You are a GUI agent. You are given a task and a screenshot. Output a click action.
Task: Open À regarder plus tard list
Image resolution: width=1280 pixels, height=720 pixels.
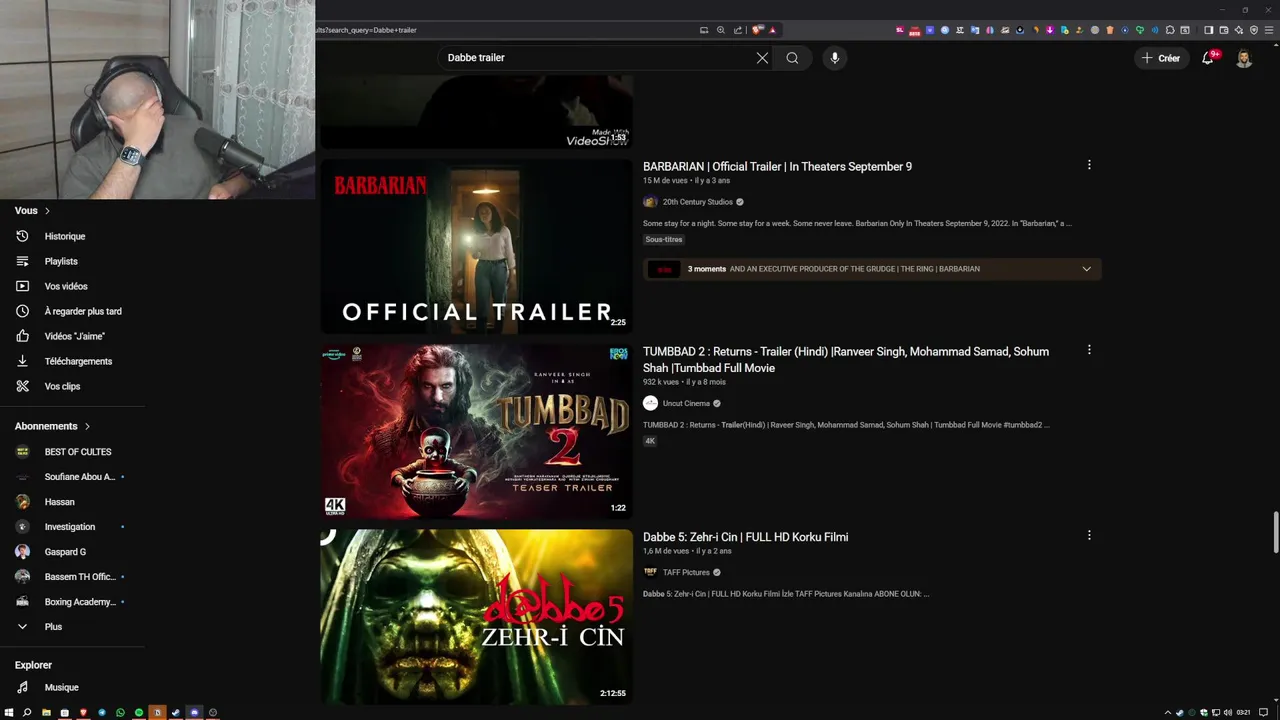coord(83,311)
